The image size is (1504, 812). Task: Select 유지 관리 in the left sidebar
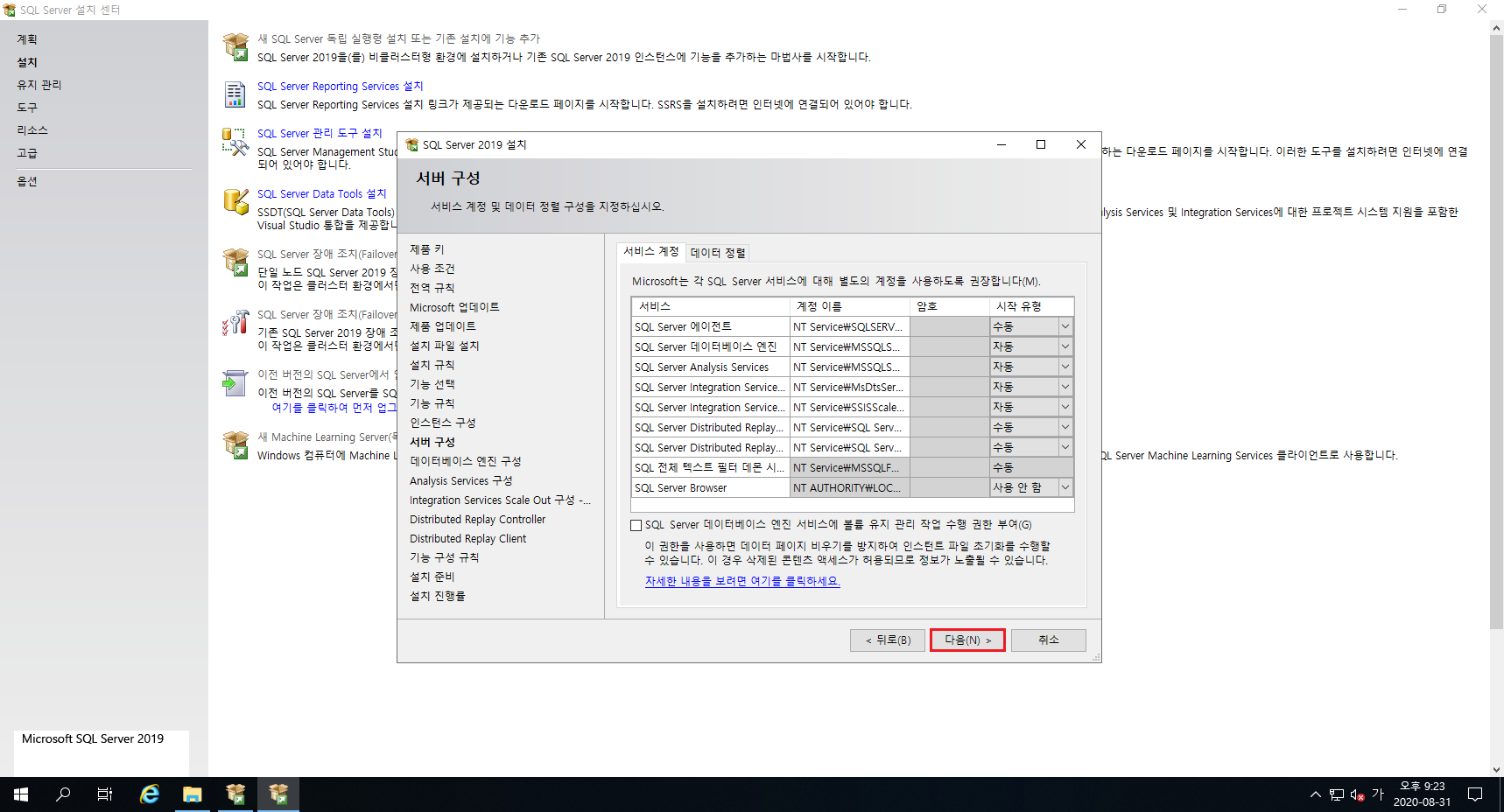pyautogui.click(x=39, y=85)
